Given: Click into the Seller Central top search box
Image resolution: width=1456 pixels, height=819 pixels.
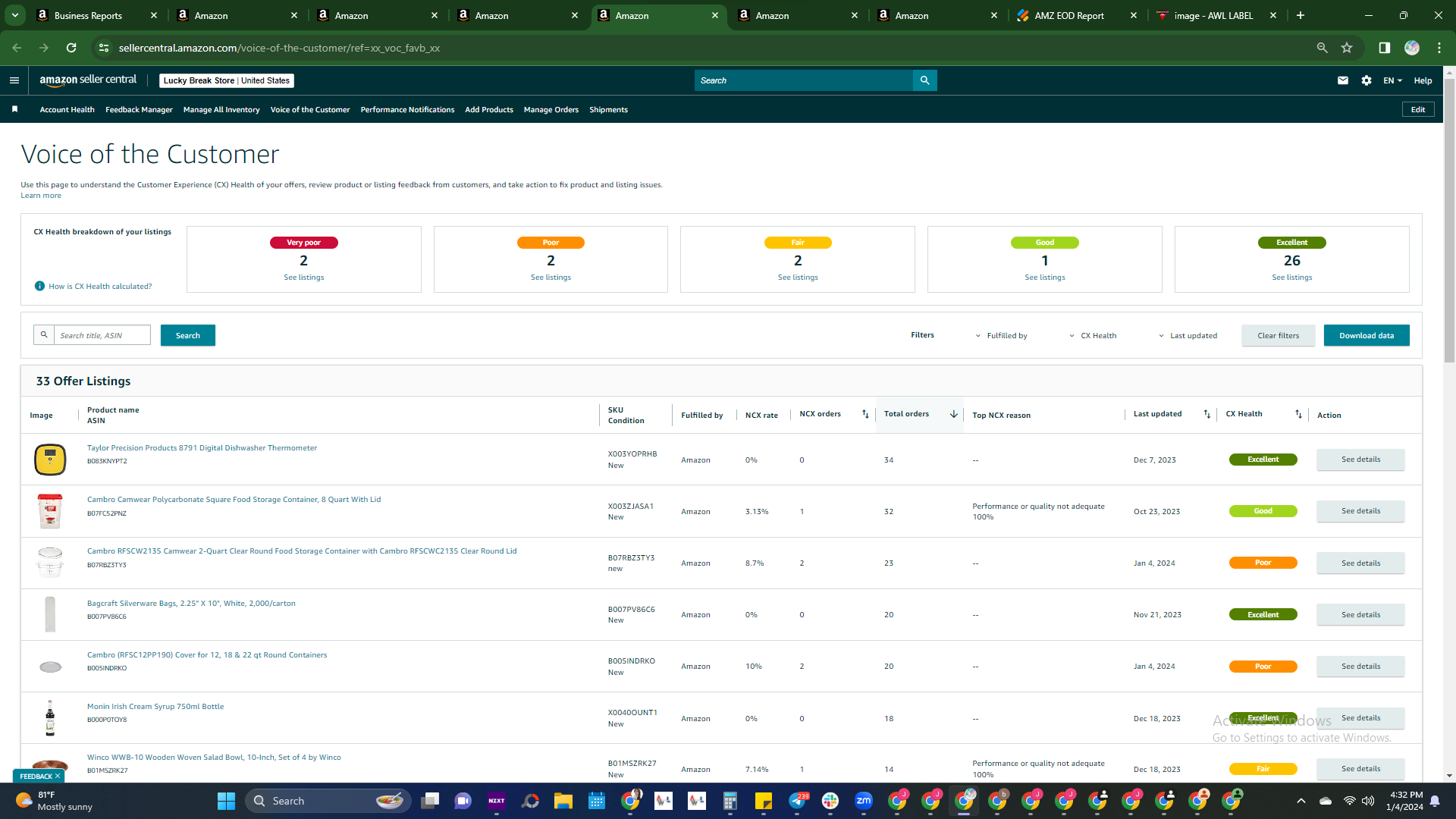Looking at the screenshot, I should (x=804, y=80).
